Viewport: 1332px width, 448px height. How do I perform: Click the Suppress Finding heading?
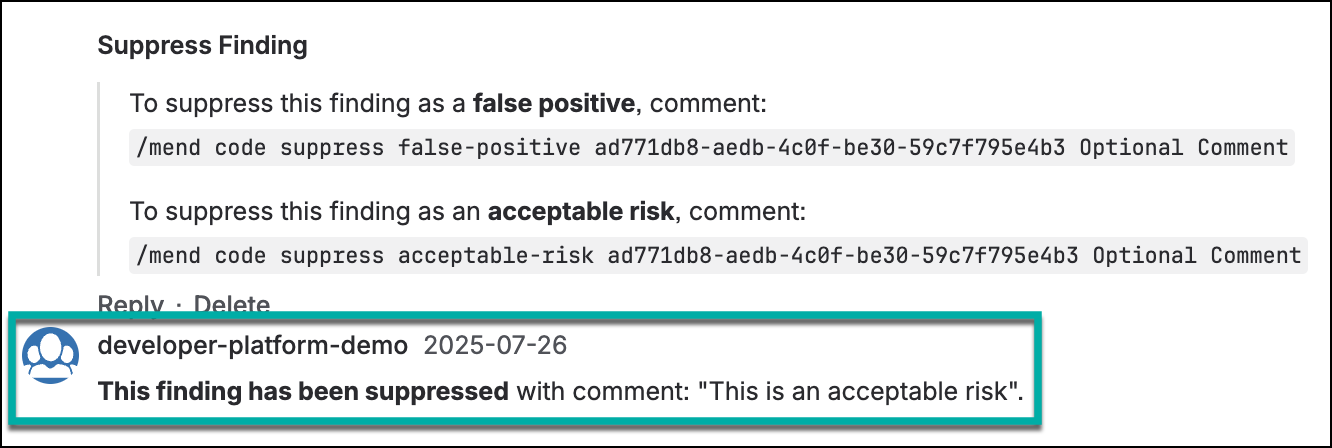(202, 45)
